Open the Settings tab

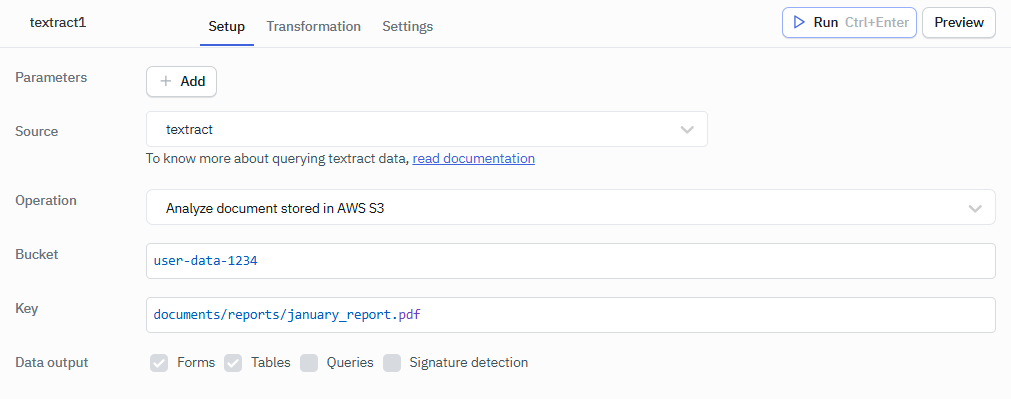(407, 26)
